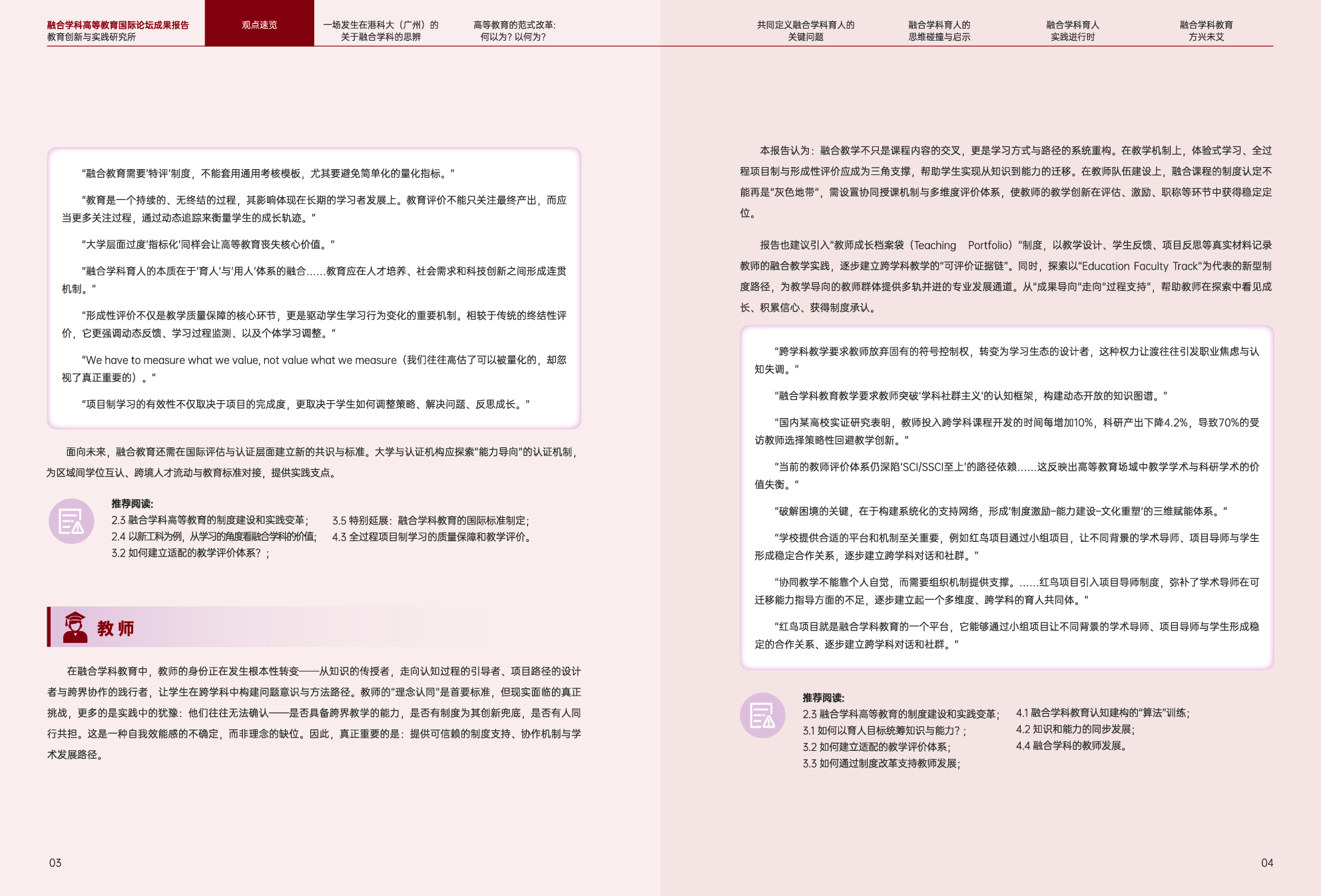The width and height of the screenshot is (1321, 896).
Task: Click 推荐阅读 label on page 03
Action: click(x=132, y=504)
